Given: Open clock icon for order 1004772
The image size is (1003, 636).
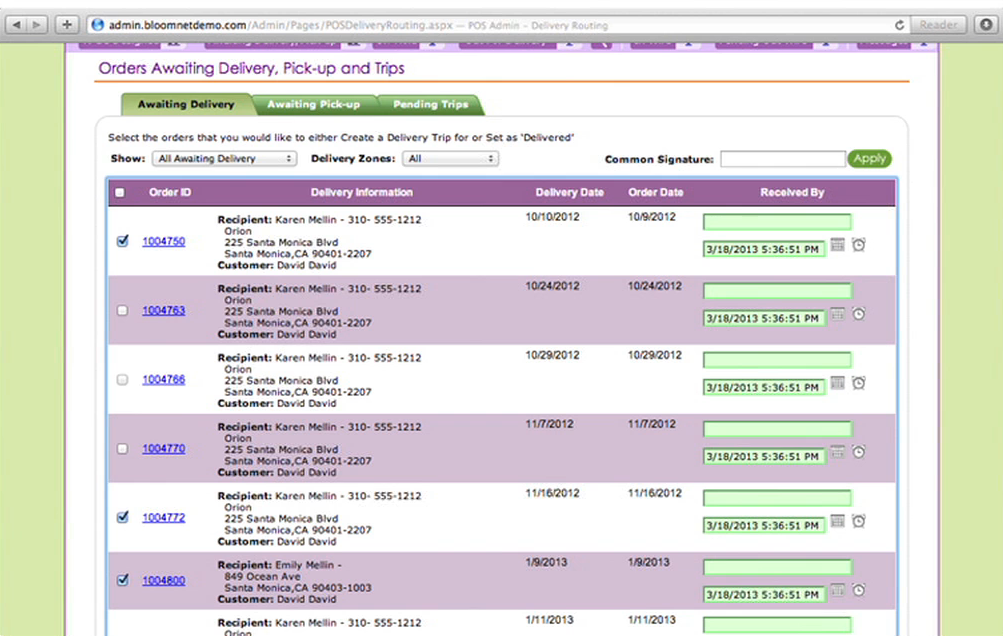Looking at the screenshot, I should pos(858,521).
